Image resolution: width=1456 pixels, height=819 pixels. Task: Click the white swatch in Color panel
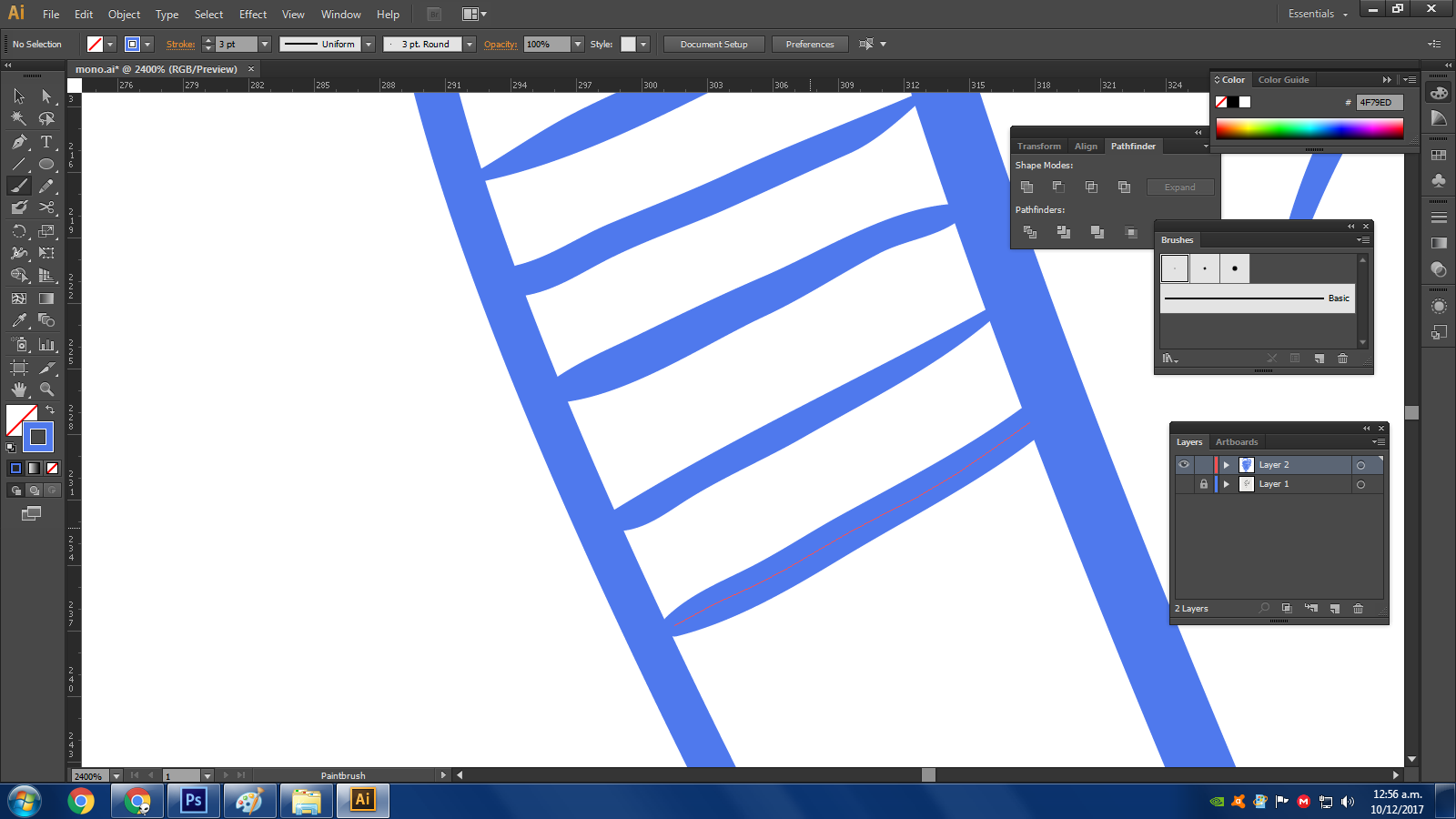click(x=1245, y=102)
